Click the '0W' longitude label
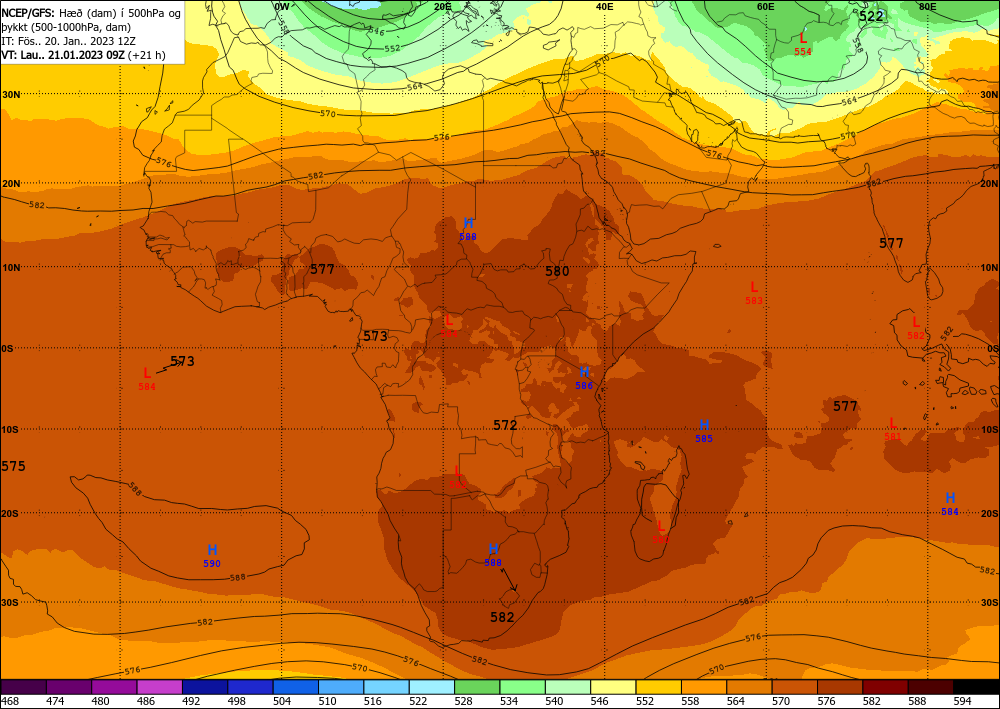The width and height of the screenshot is (1000, 709). [281, 6]
